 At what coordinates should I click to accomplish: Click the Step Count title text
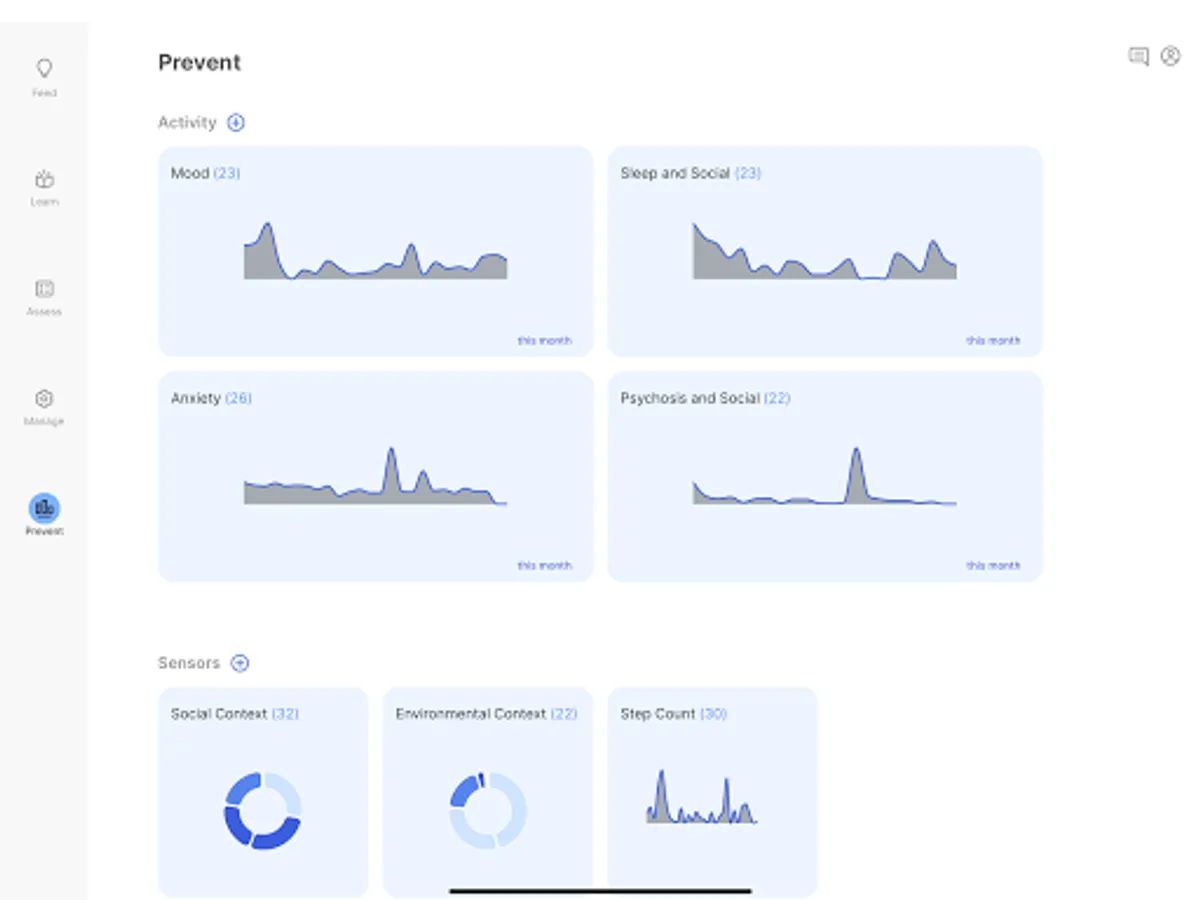(x=658, y=714)
